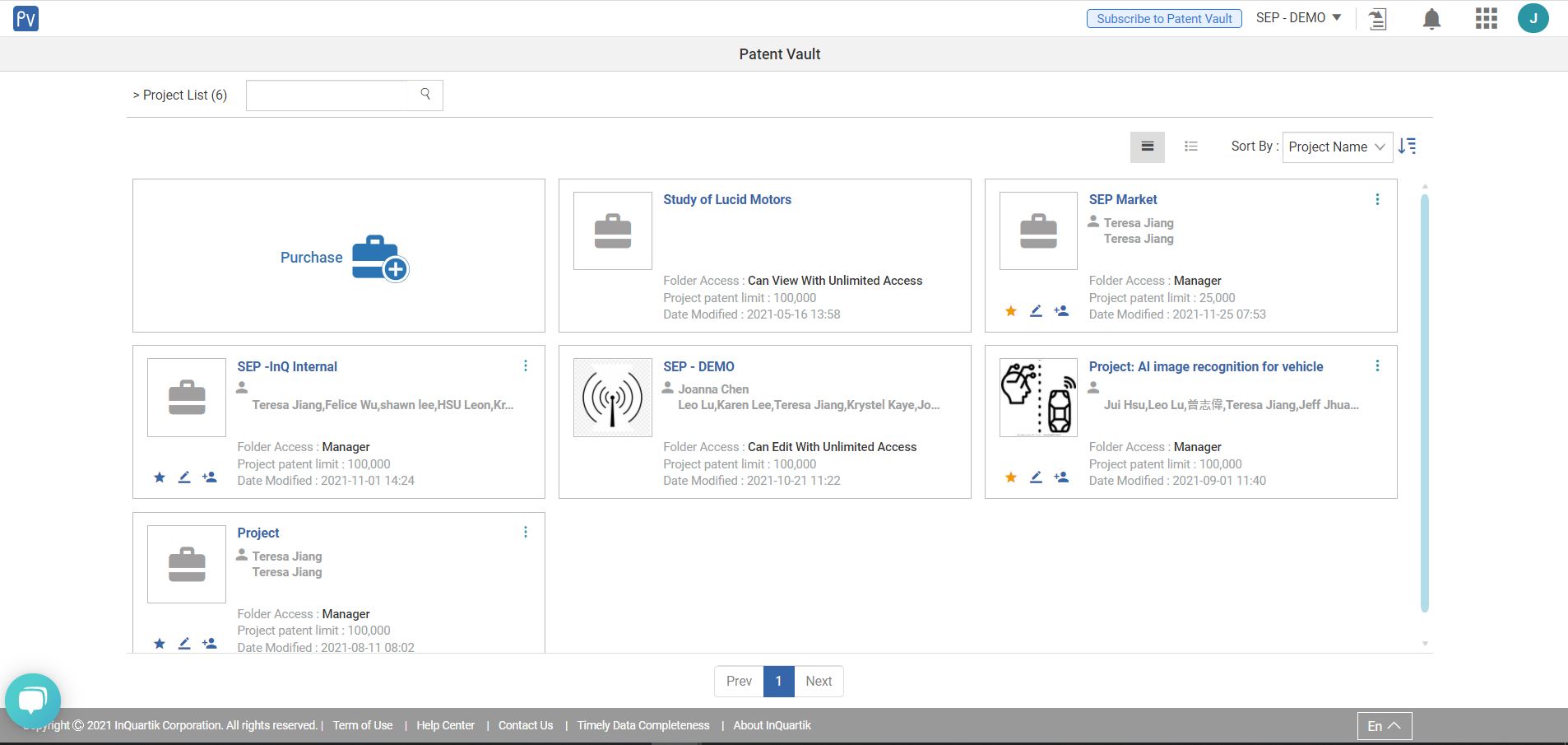The width and height of the screenshot is (1568, 745).
Task: Select page 1 in pagination
Action: pos(778,681)
